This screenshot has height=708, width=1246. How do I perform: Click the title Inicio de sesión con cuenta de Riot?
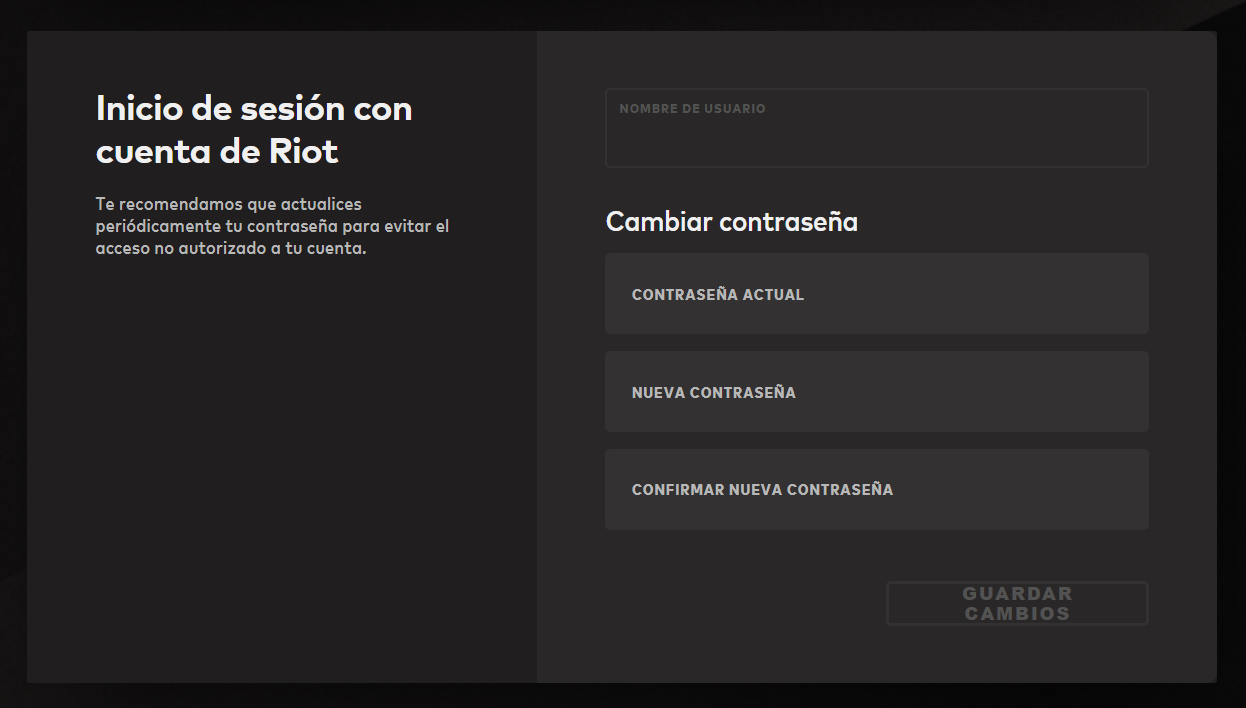point(254,130)
